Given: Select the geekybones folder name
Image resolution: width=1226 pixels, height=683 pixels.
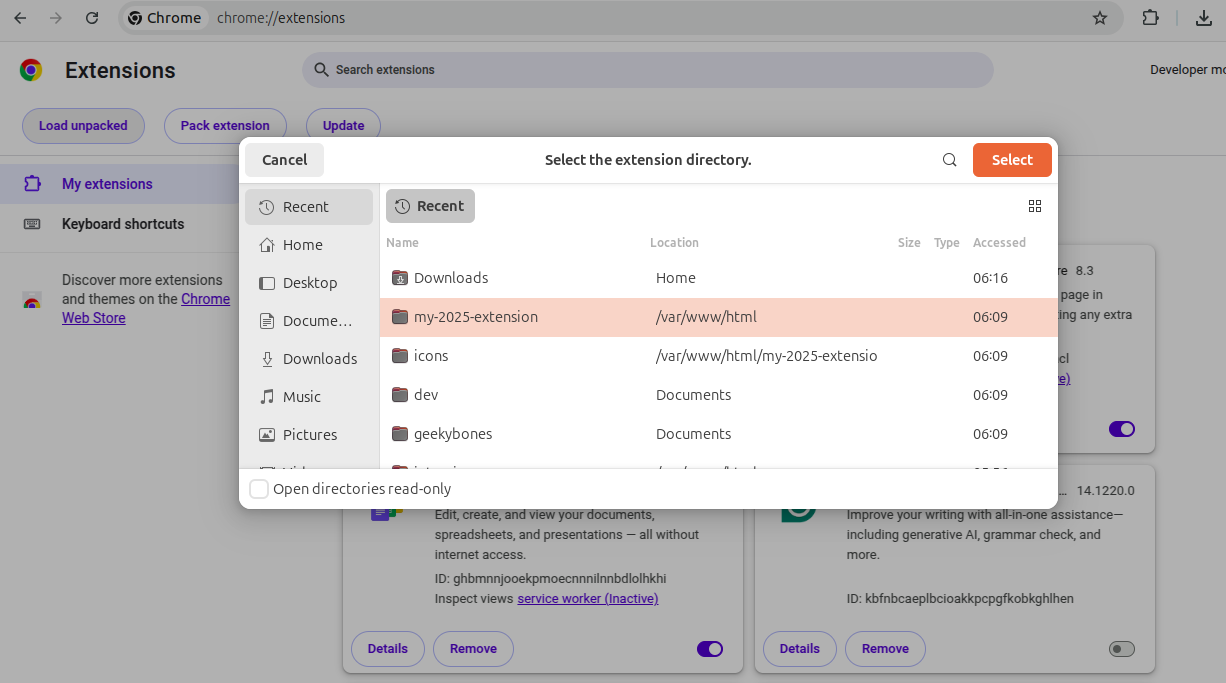Looking at the screenshot, I should tap(453, 434).
